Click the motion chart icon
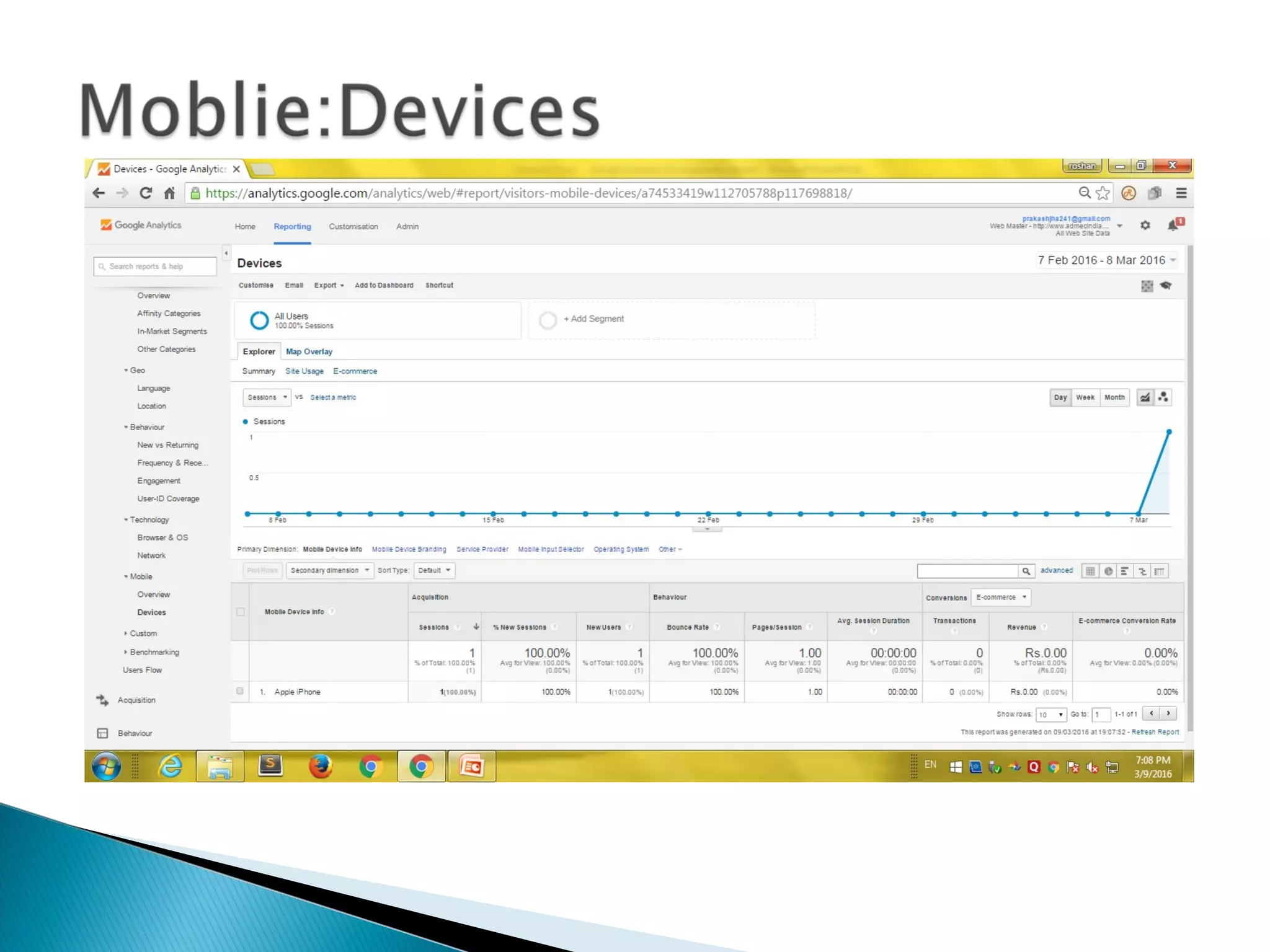The width and height of the screenshot is (1270, 952). 1163,397
